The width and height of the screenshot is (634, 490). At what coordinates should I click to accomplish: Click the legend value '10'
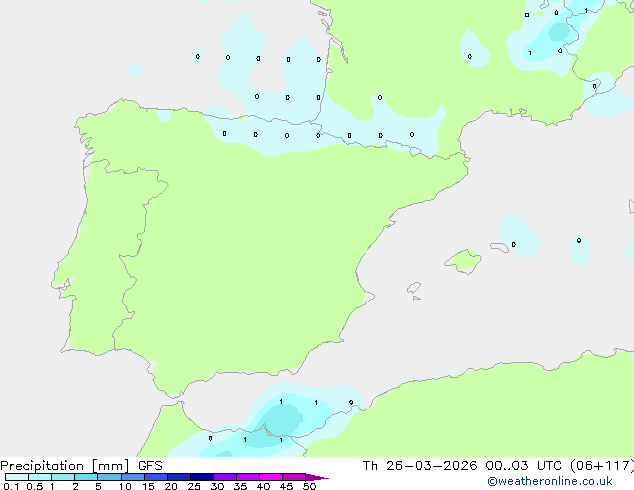click(125, 486)
